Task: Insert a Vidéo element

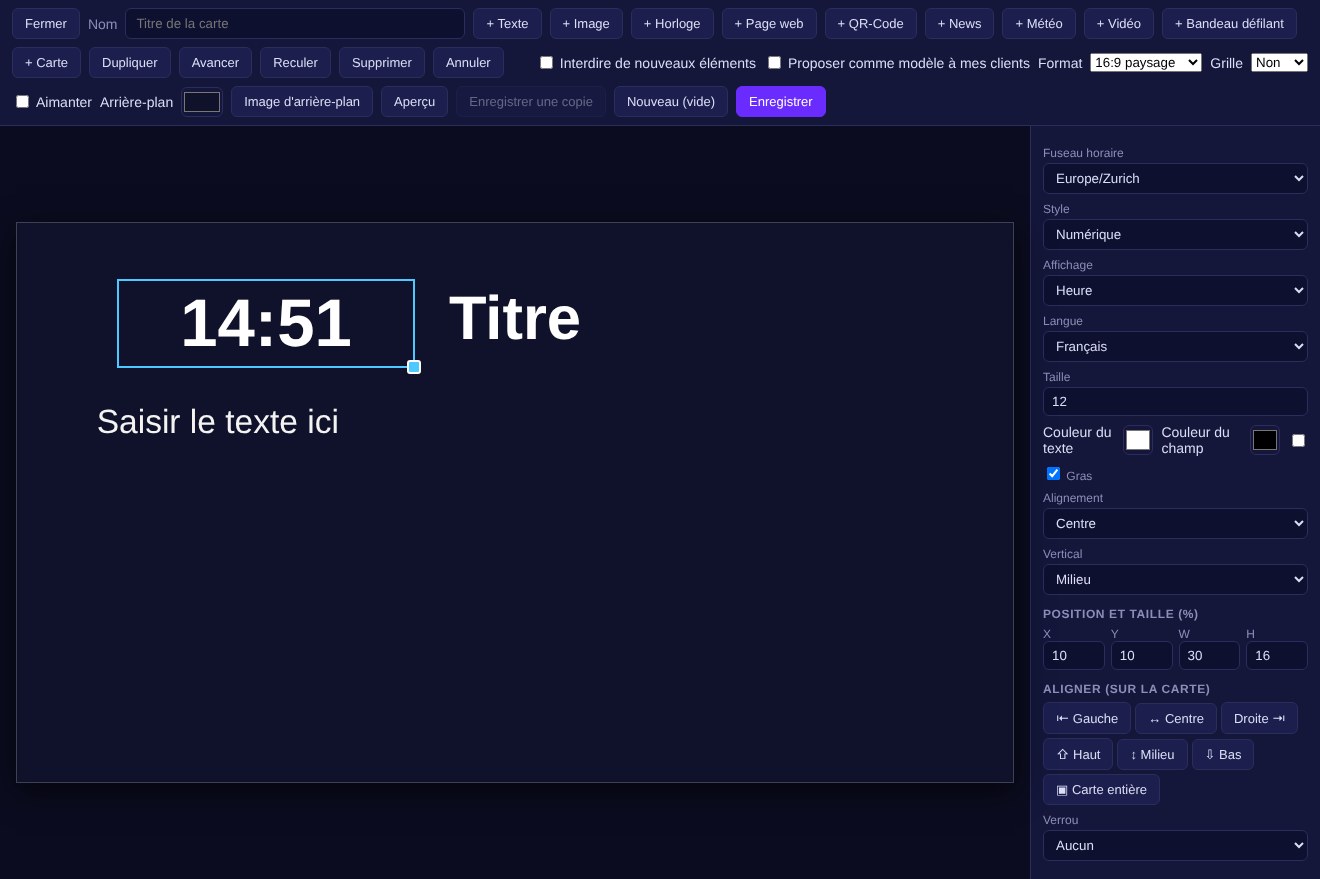Action: [1118, 24]
